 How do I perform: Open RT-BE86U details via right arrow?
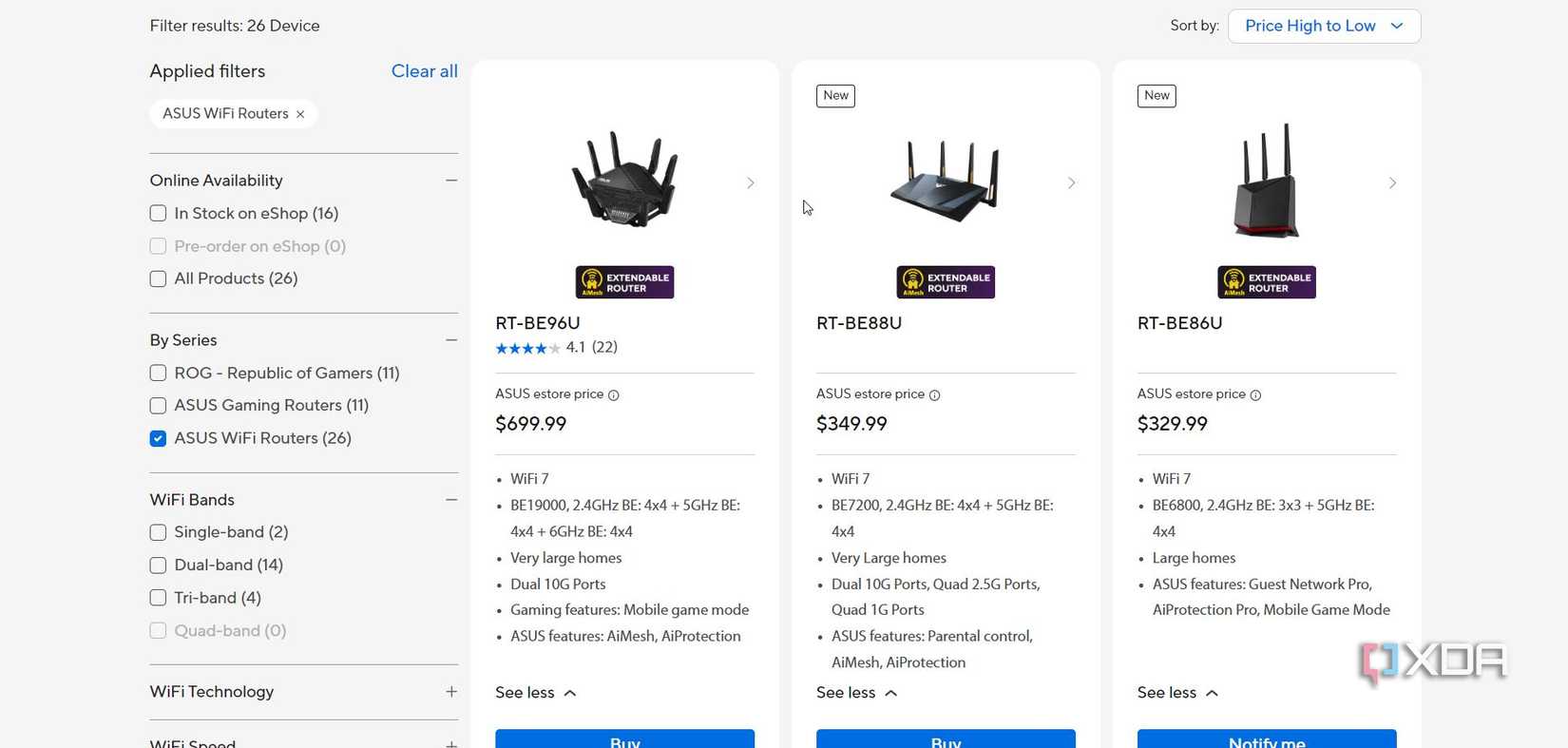1392,182
